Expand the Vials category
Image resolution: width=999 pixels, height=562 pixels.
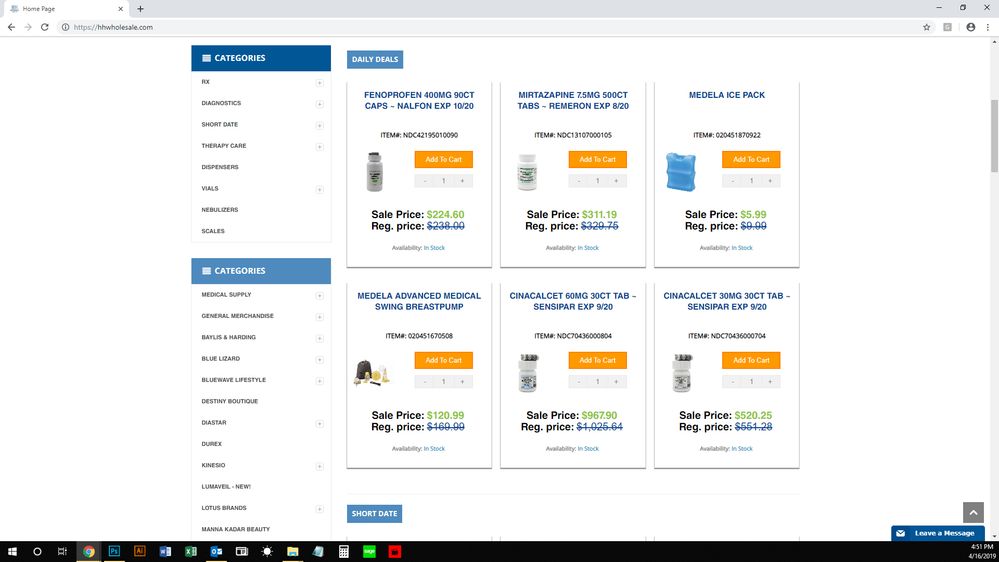(319, 189)
